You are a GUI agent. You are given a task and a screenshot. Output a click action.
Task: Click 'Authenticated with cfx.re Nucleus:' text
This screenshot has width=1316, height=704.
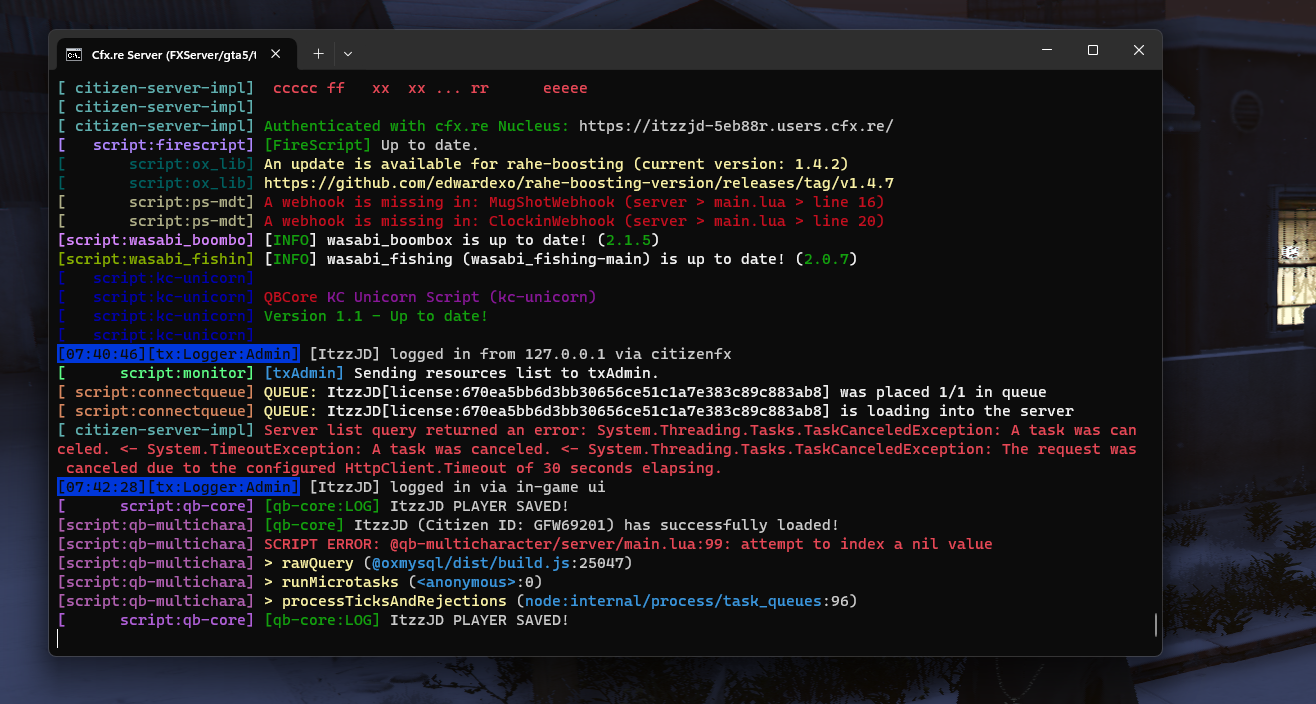coord(416,126)
